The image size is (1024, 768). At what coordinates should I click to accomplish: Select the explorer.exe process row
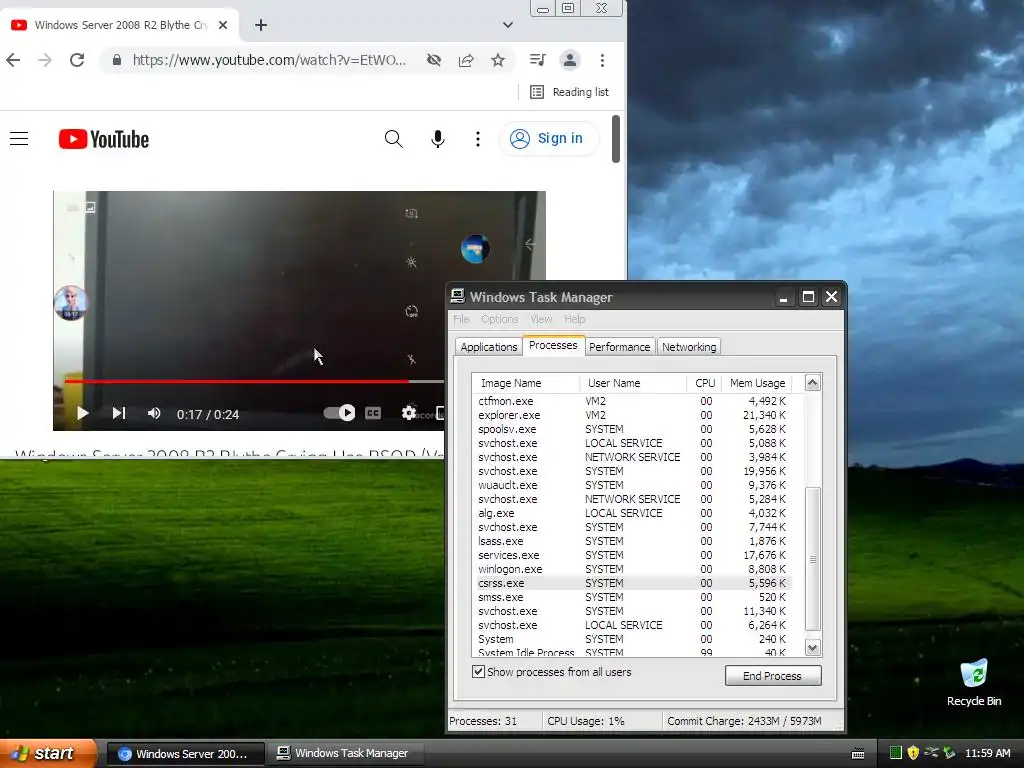(632, 415)
